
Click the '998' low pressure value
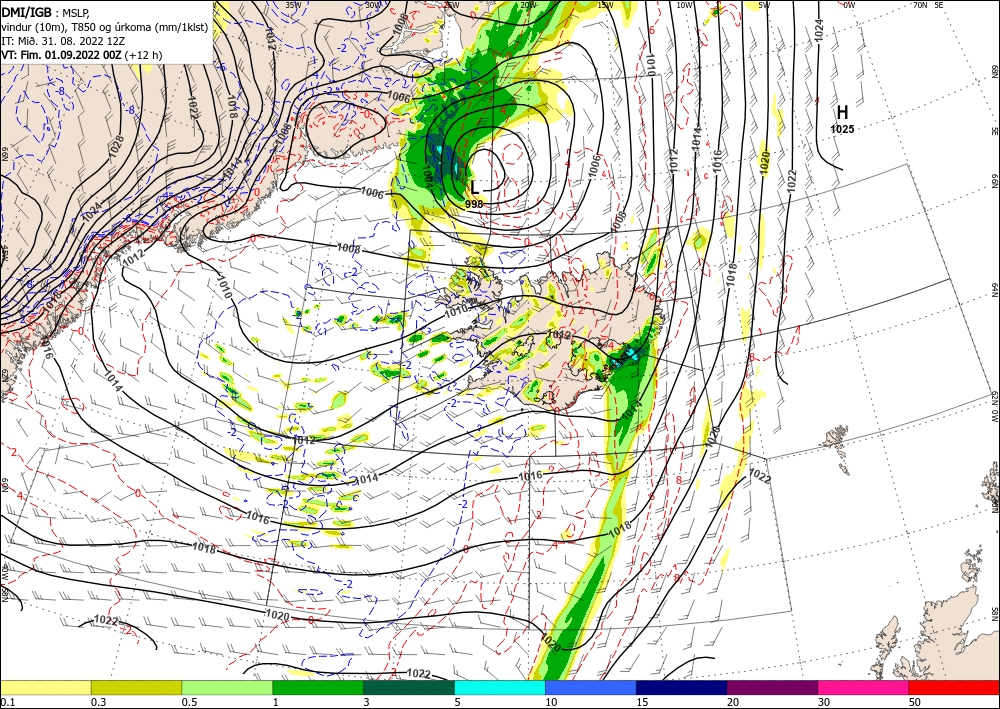(x=474, y=204)
